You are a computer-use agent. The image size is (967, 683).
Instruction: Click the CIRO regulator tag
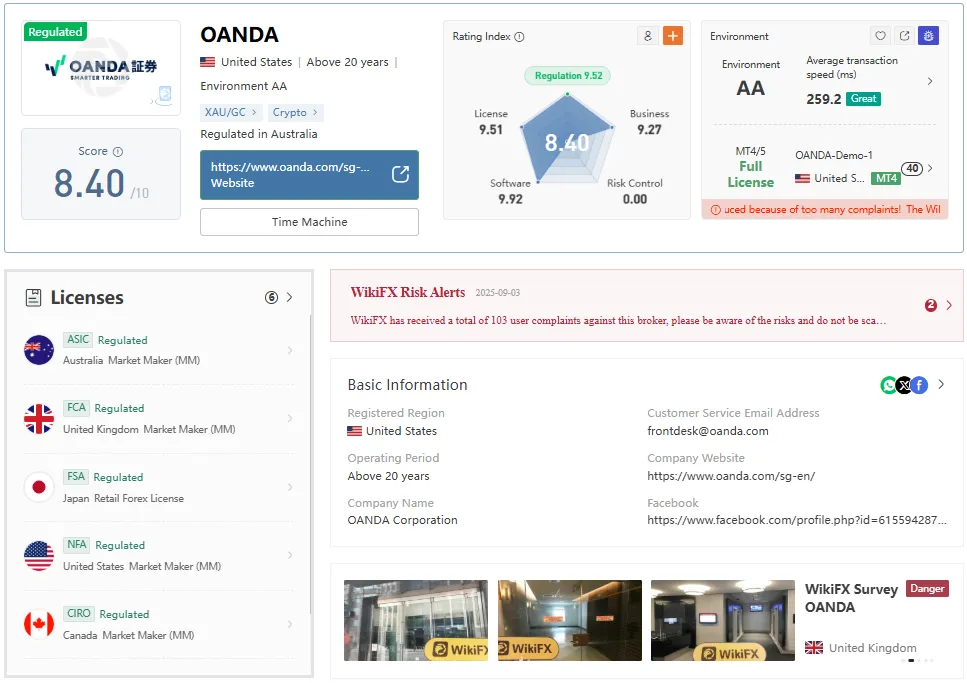pyautogui.click(x=78, y=613)
